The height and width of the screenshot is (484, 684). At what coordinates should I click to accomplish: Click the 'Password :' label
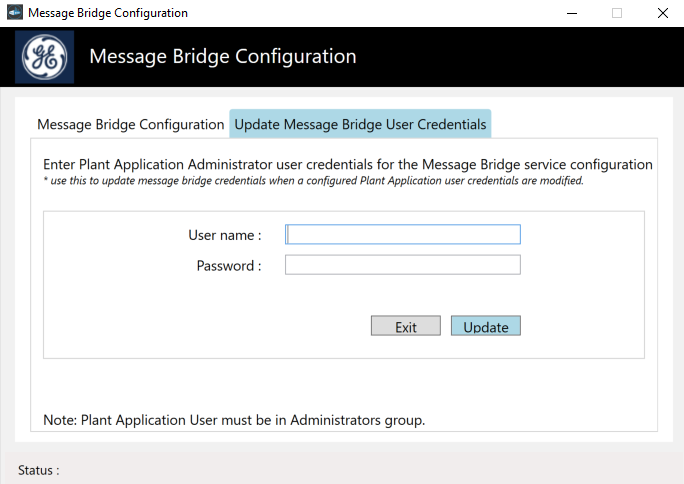point(229,266)
